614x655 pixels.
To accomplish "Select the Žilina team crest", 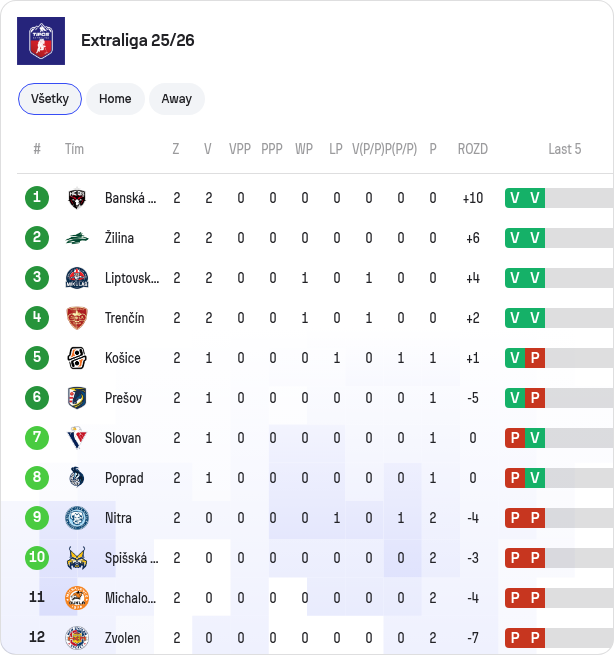I will (77, 238).
